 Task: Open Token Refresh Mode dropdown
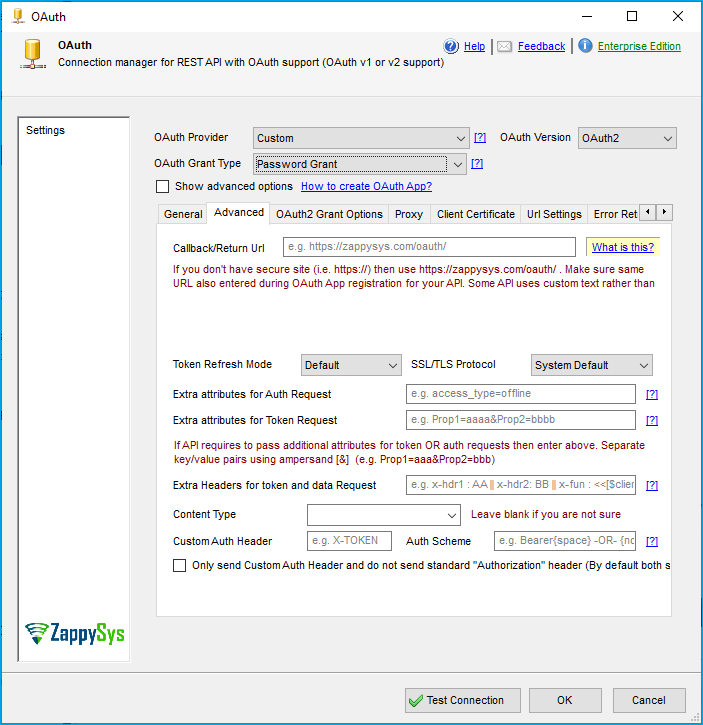tap(351, 365)
